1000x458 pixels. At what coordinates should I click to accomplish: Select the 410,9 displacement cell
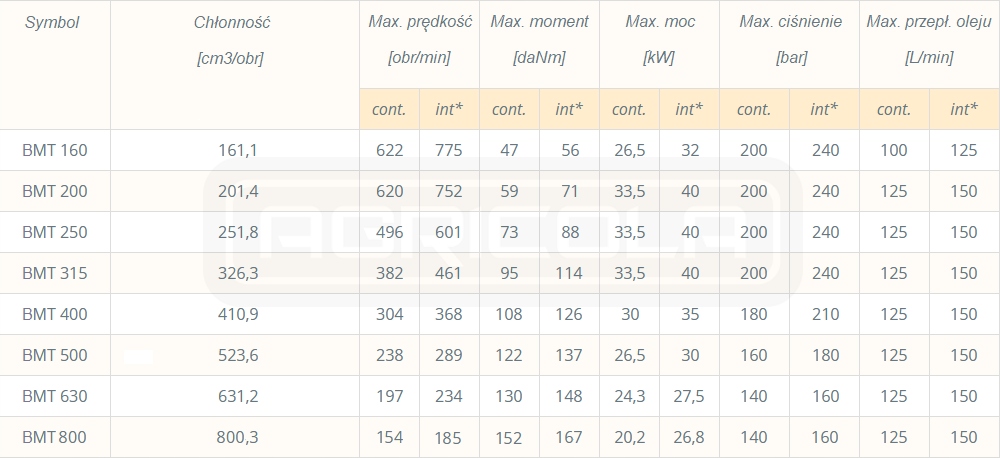(238, 314)
